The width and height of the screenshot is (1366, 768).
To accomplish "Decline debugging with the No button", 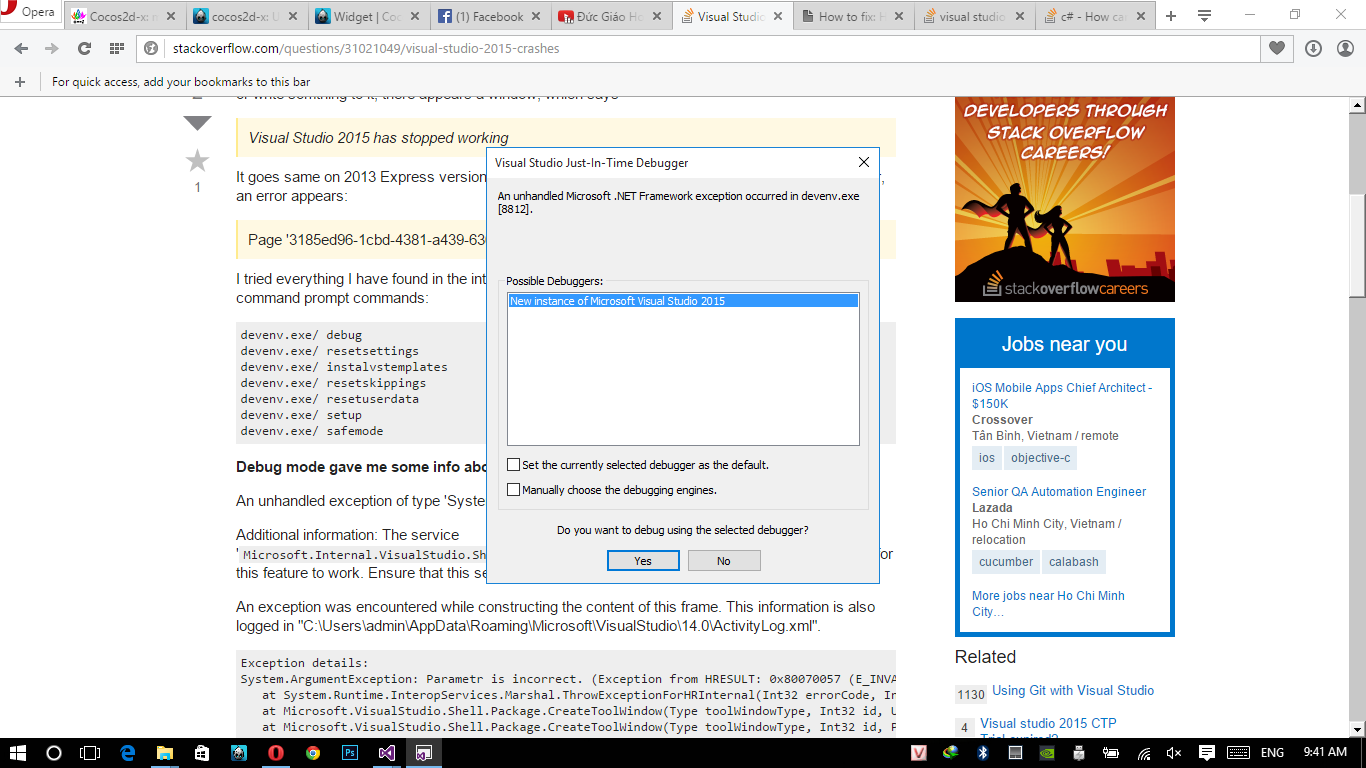I will click(724, 561).
